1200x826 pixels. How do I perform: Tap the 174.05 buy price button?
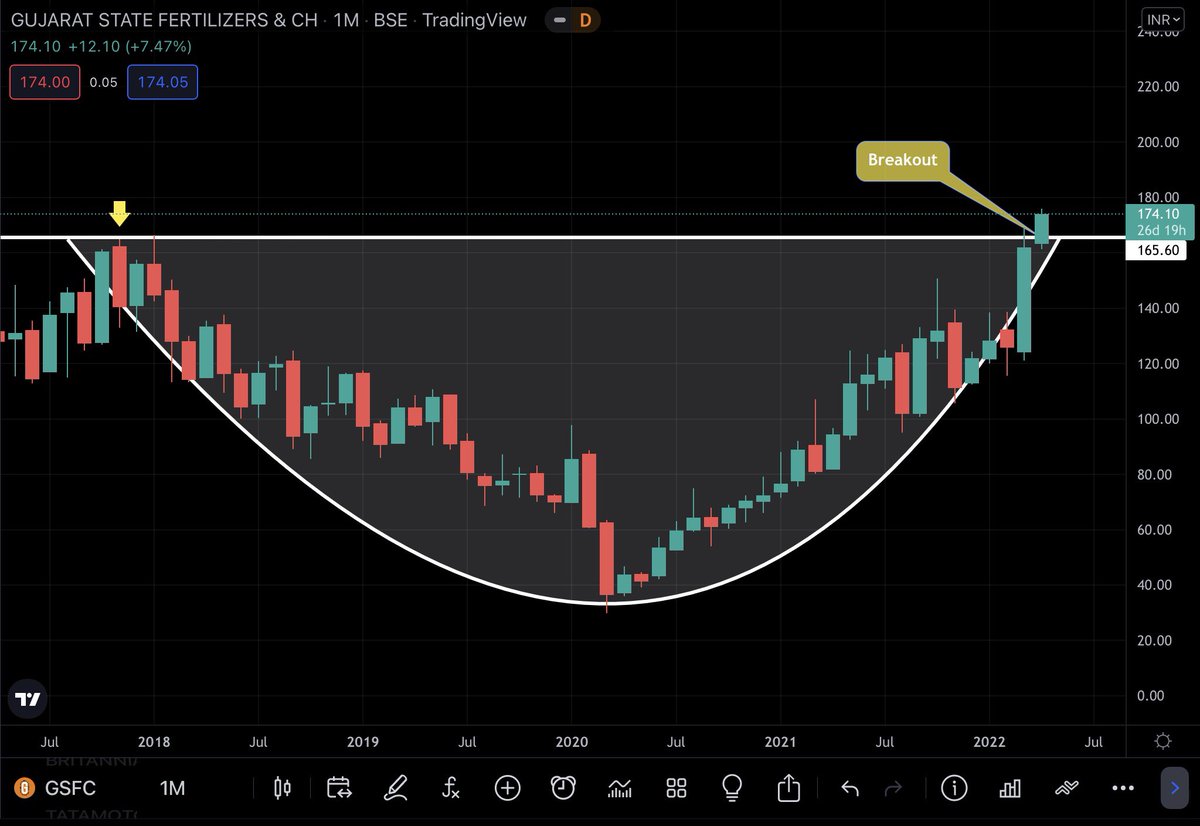(163, 82)
